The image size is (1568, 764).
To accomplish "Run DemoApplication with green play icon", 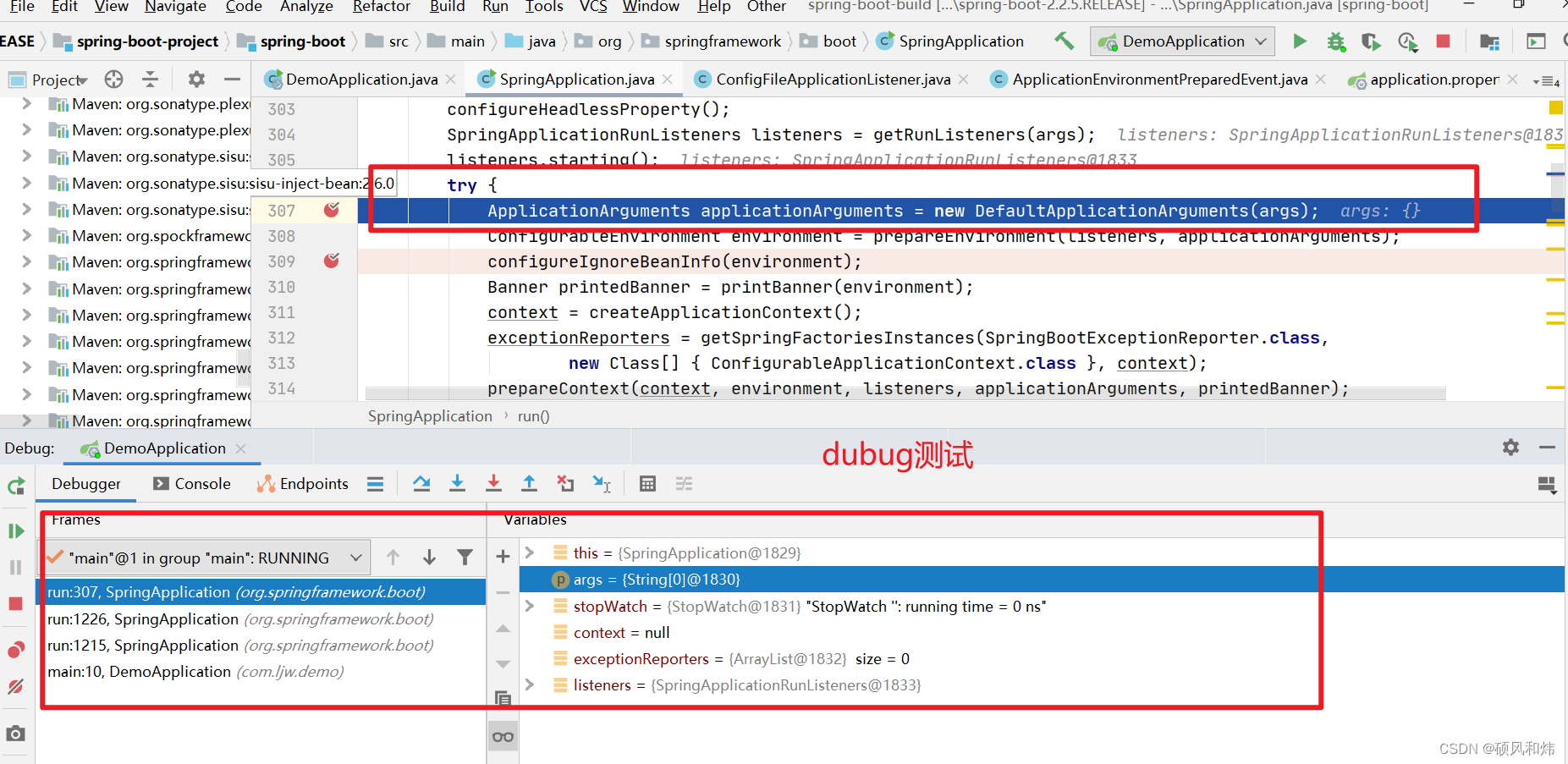I will click(1300, 41).
